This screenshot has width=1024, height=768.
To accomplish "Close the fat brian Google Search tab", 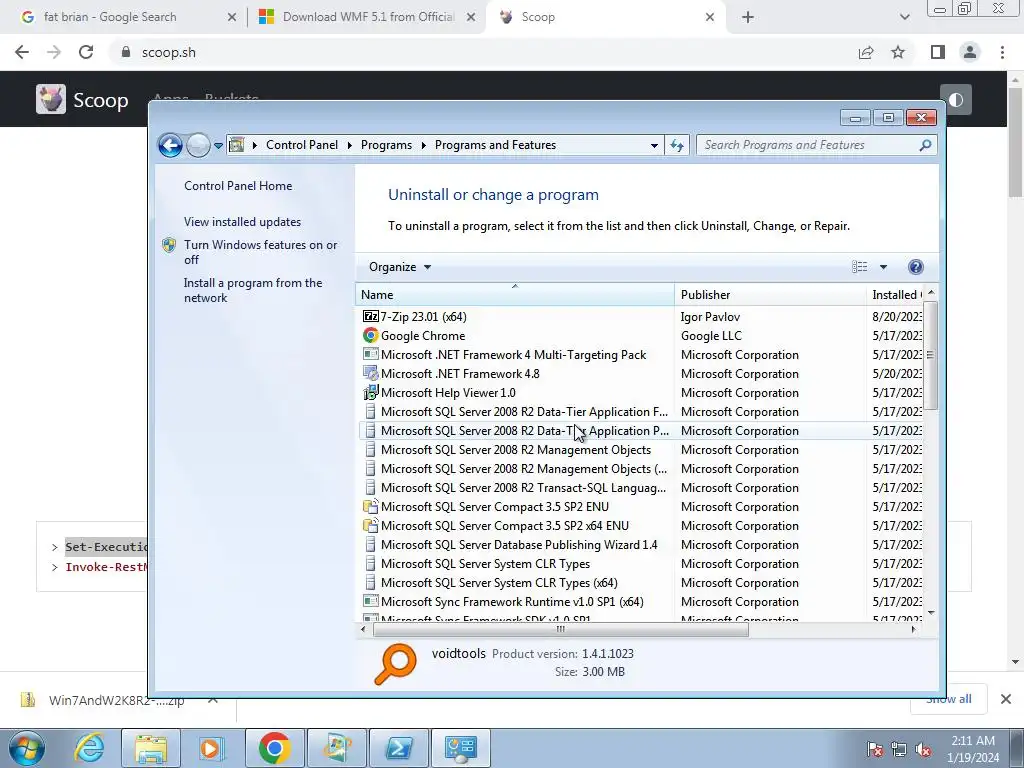I will 232,17.
